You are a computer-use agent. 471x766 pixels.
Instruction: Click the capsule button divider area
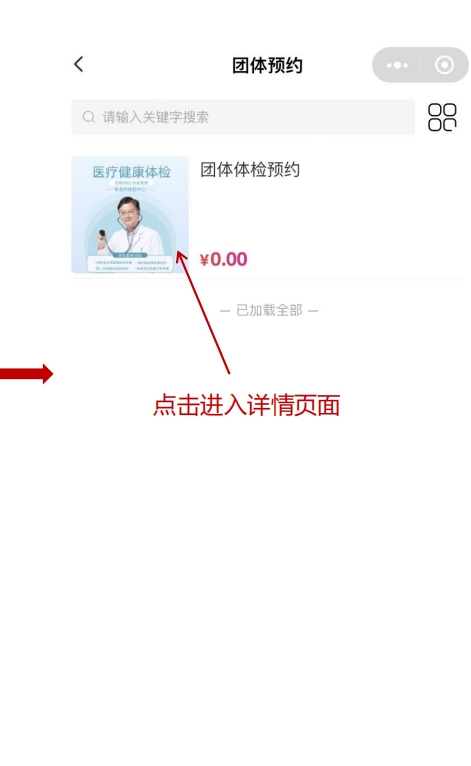click(421, 65)
